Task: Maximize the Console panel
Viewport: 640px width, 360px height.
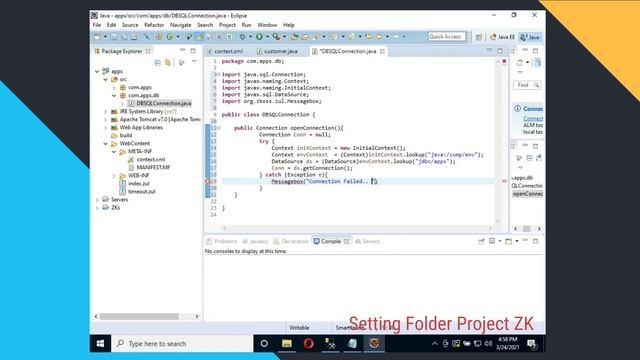Action: click(x=536, y=241)
